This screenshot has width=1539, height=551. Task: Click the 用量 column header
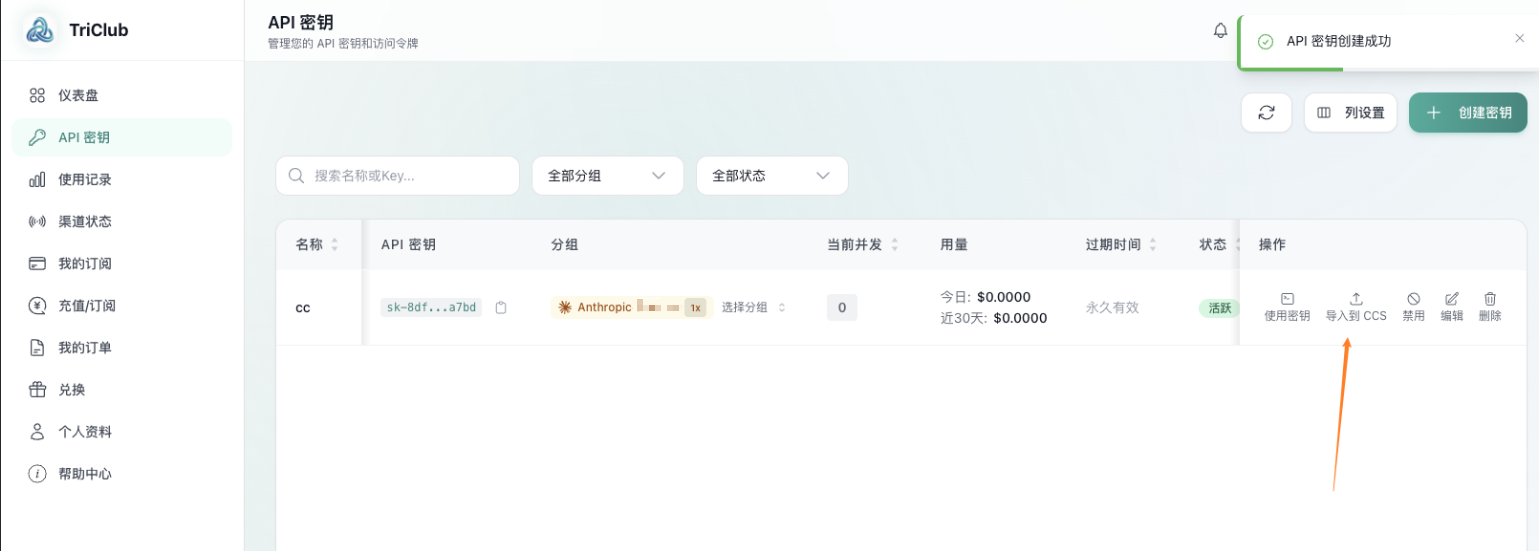tap(954, 245)
